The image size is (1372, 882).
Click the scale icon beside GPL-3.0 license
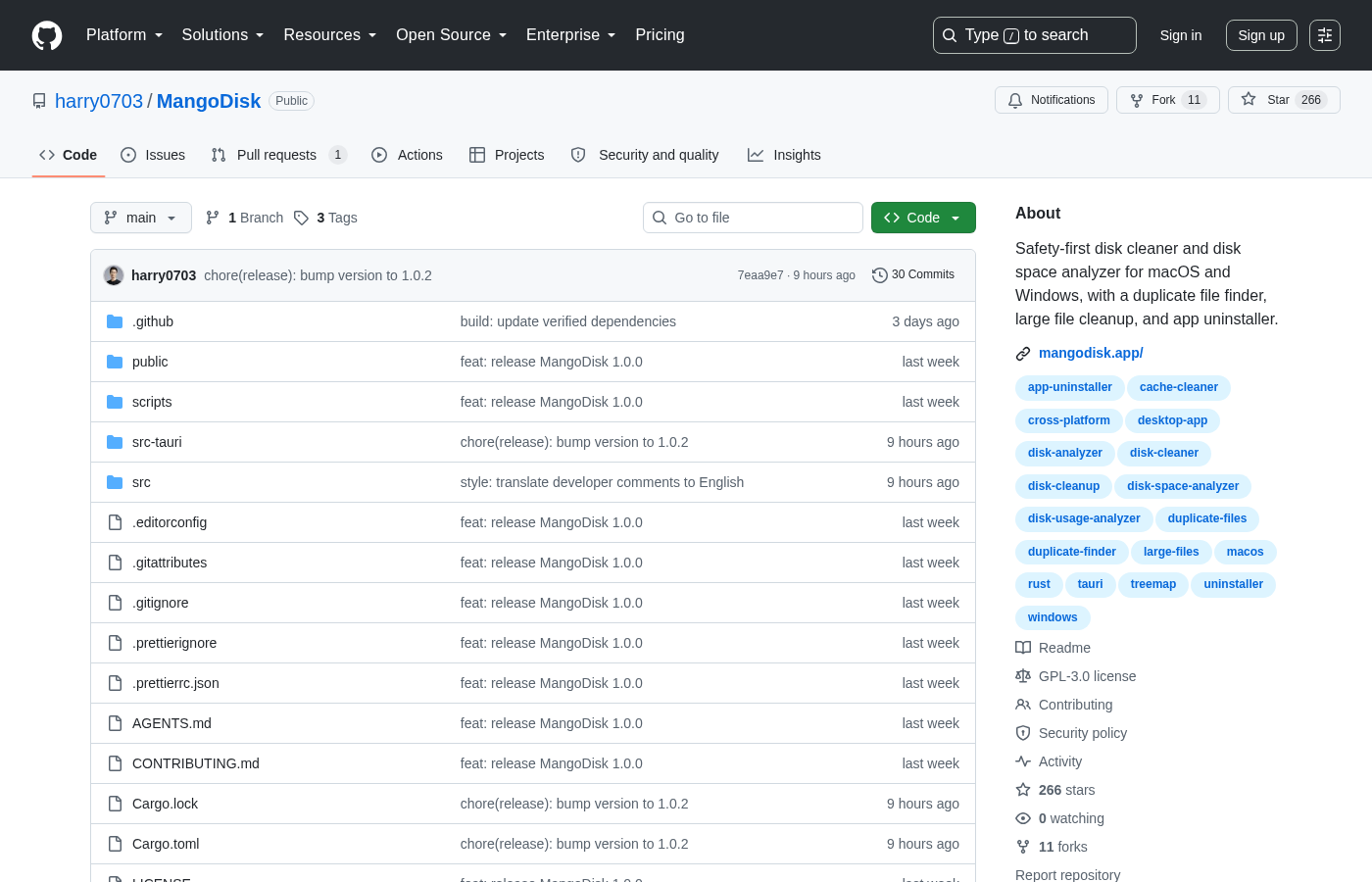1023,676
